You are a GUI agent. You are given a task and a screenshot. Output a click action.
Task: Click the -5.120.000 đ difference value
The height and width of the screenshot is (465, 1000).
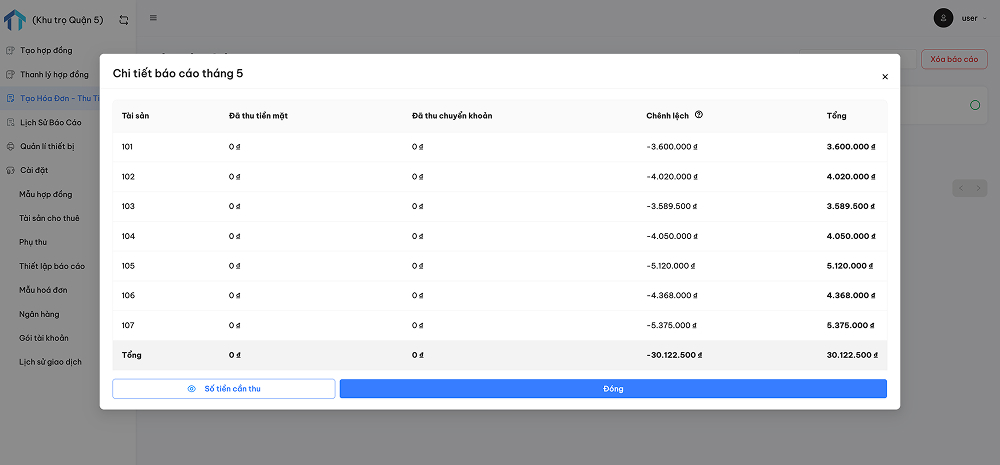[x=670, y=266]
